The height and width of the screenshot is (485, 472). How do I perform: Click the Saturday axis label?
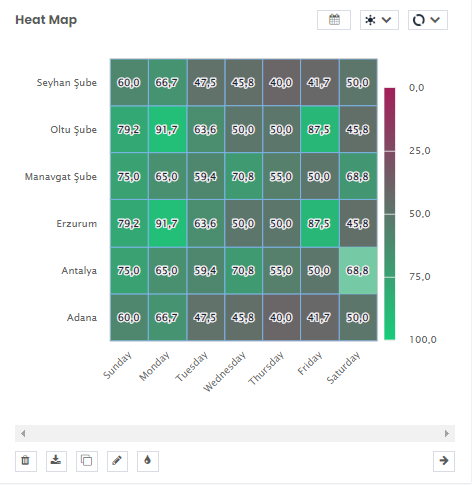(x=343, y=368)
